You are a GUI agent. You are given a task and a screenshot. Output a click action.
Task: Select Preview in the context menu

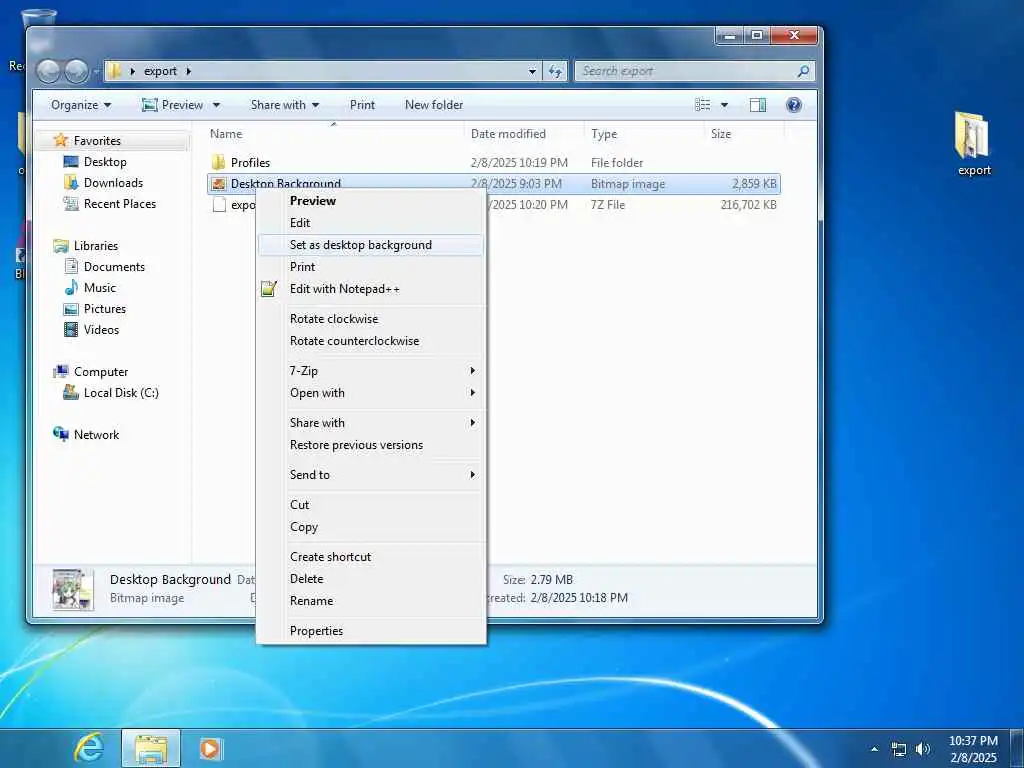coord(371,201)
